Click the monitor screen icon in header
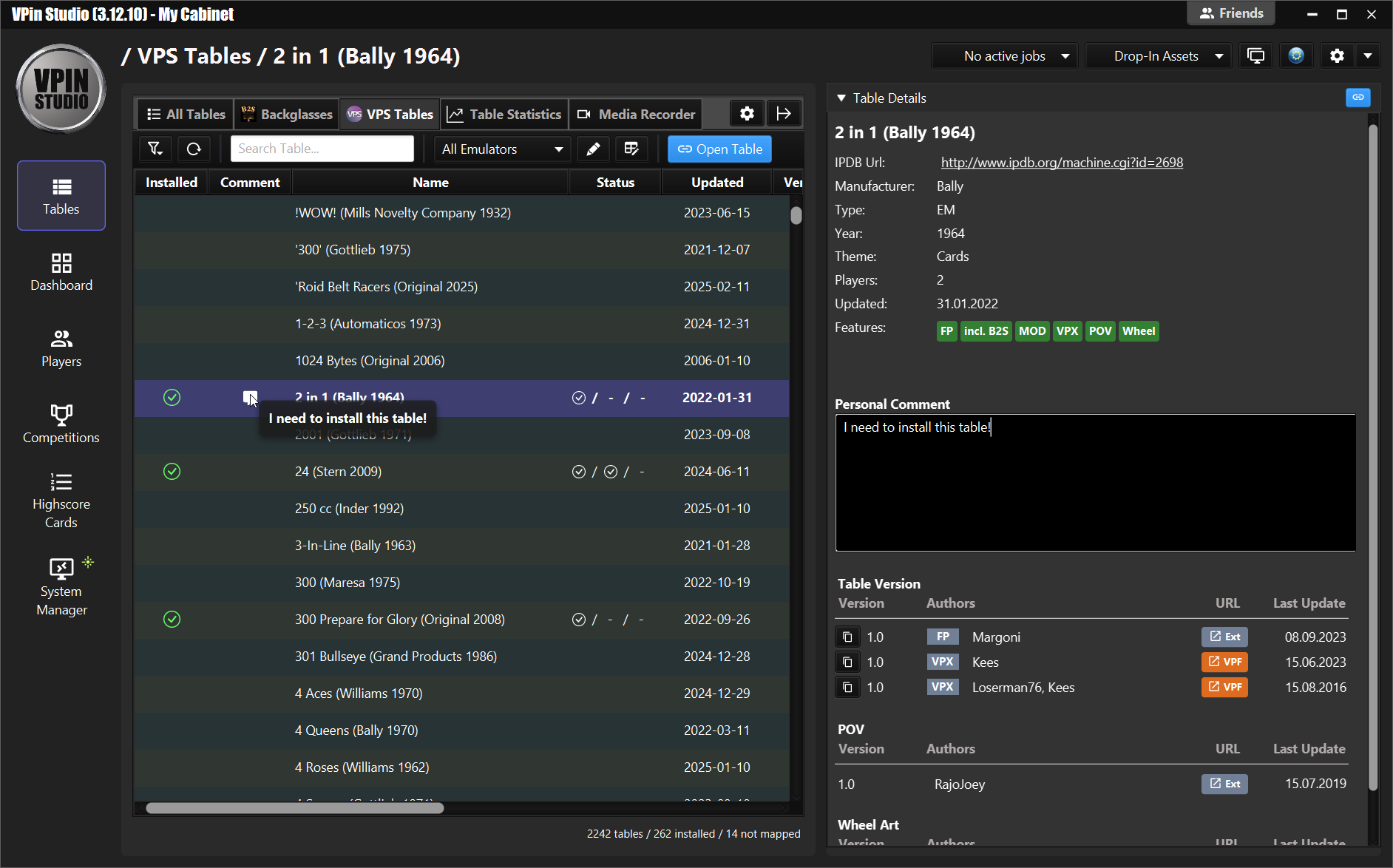The height and width of the screenshot is (868, 1393). [1255, 56]
